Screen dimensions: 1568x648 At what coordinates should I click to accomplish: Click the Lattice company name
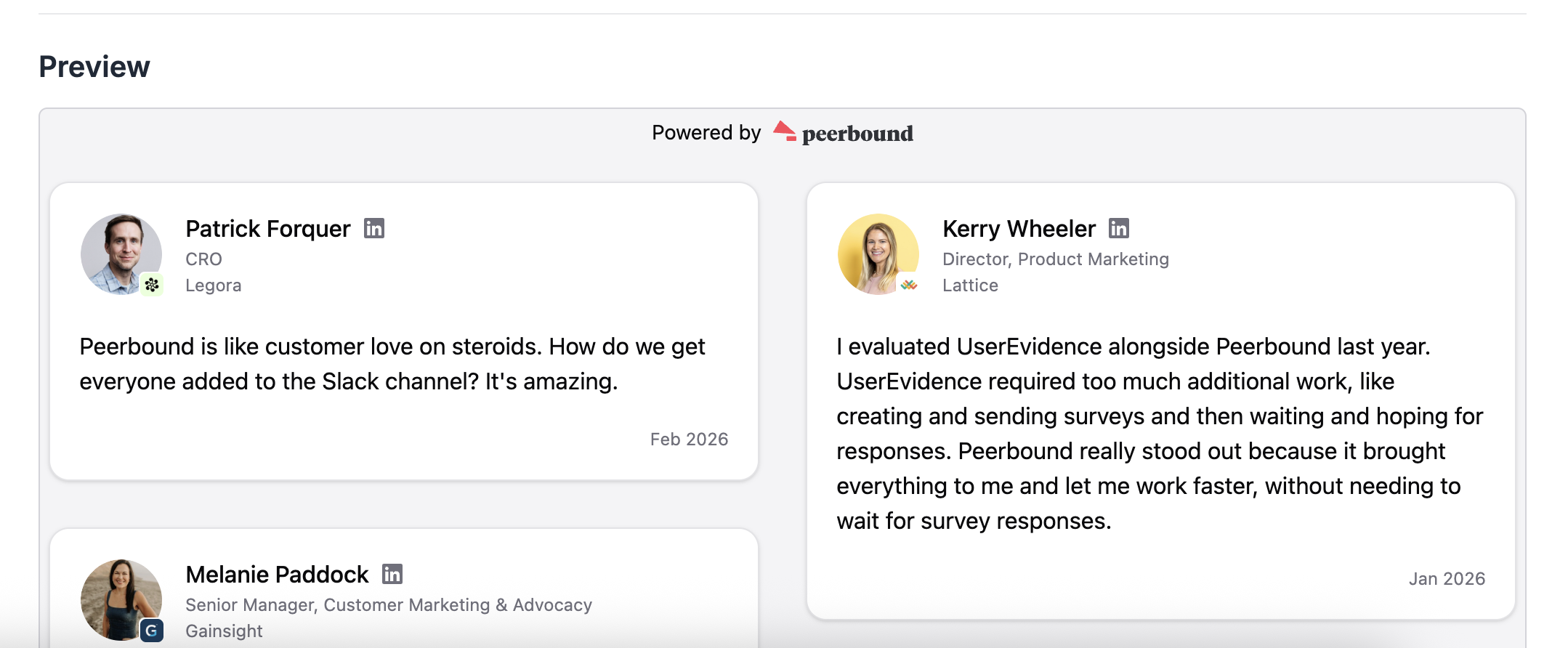point(970,285)
